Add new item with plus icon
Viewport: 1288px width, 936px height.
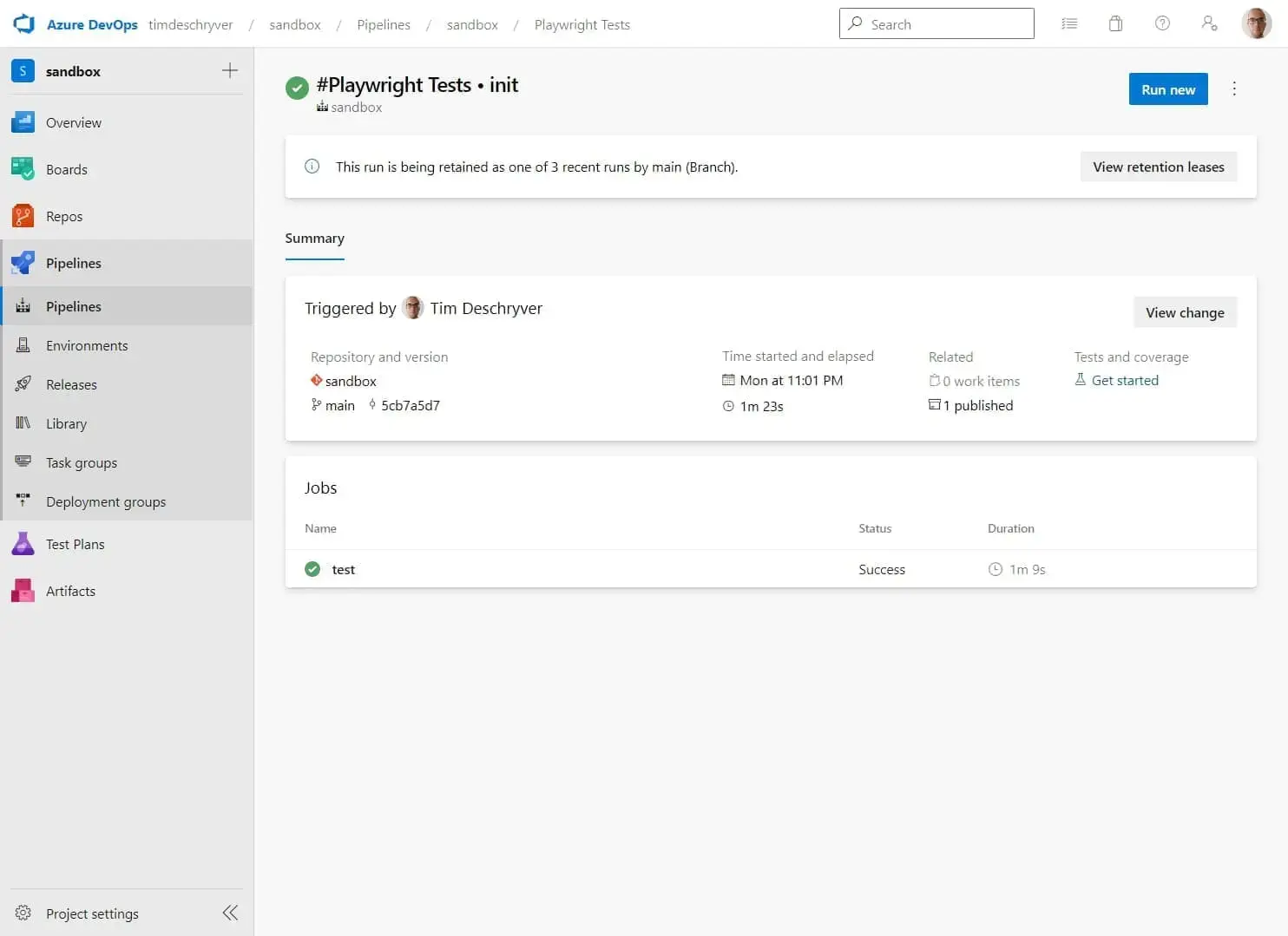230,70
